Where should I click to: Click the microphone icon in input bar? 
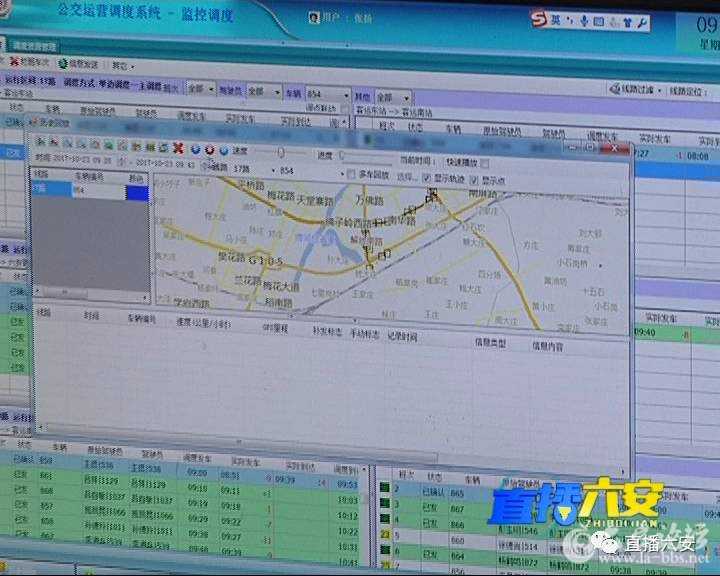[x=584, y=21]
